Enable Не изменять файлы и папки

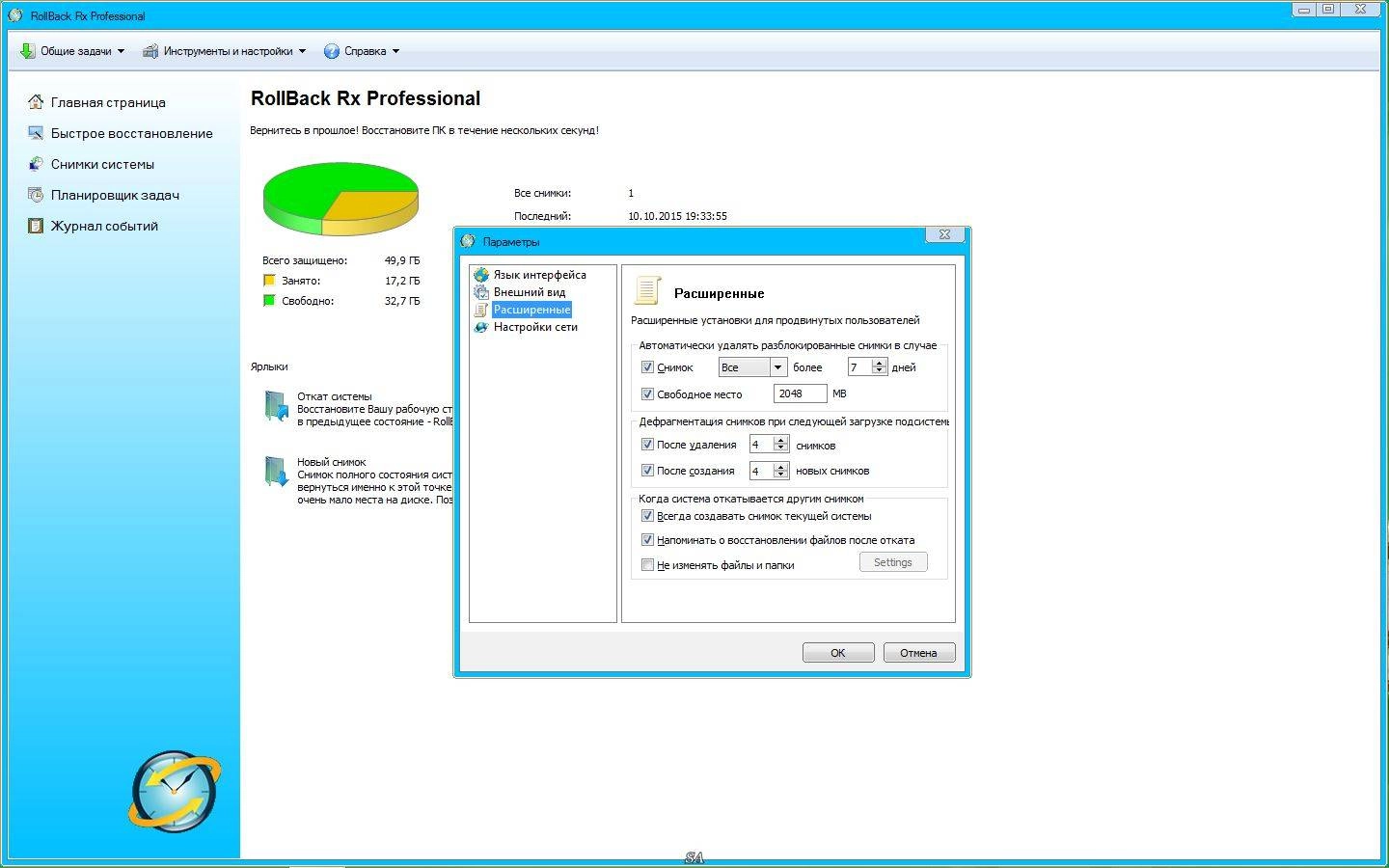click(647, 565)
